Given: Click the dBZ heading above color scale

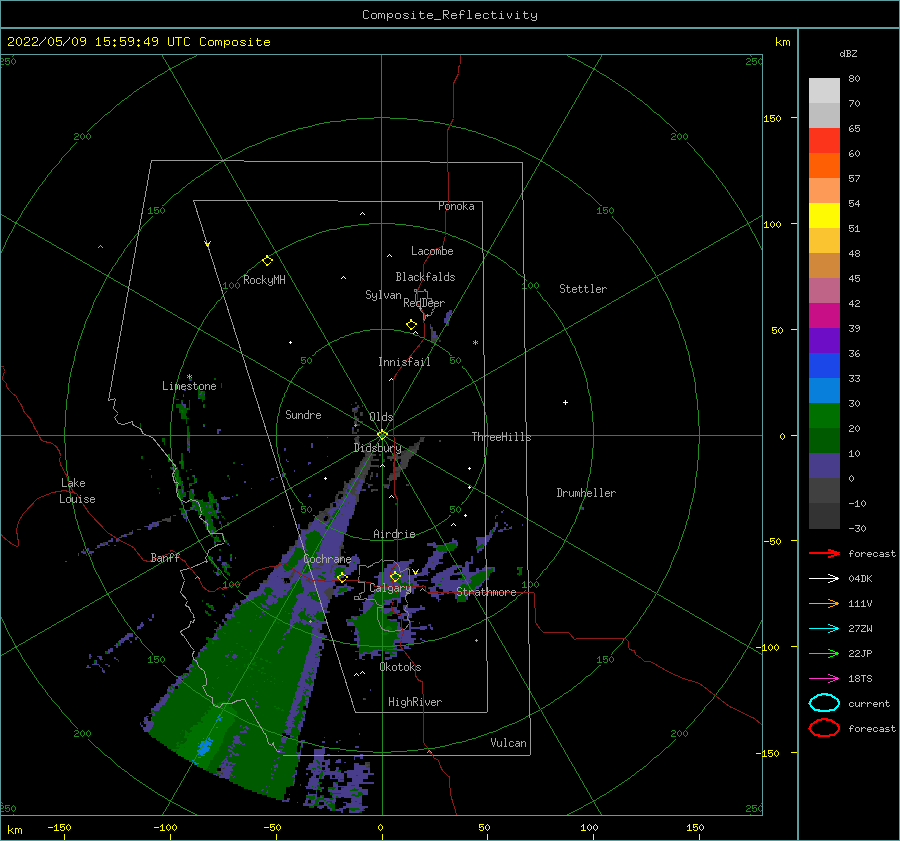Looking at the screenshot, I should 848,53.
